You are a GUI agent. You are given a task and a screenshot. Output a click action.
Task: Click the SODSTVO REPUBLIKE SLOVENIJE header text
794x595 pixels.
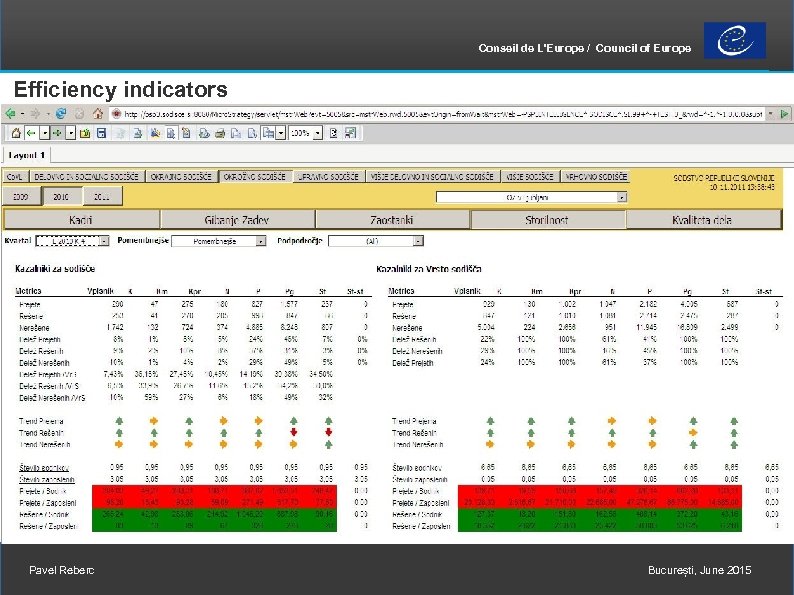tap(724, 178)
